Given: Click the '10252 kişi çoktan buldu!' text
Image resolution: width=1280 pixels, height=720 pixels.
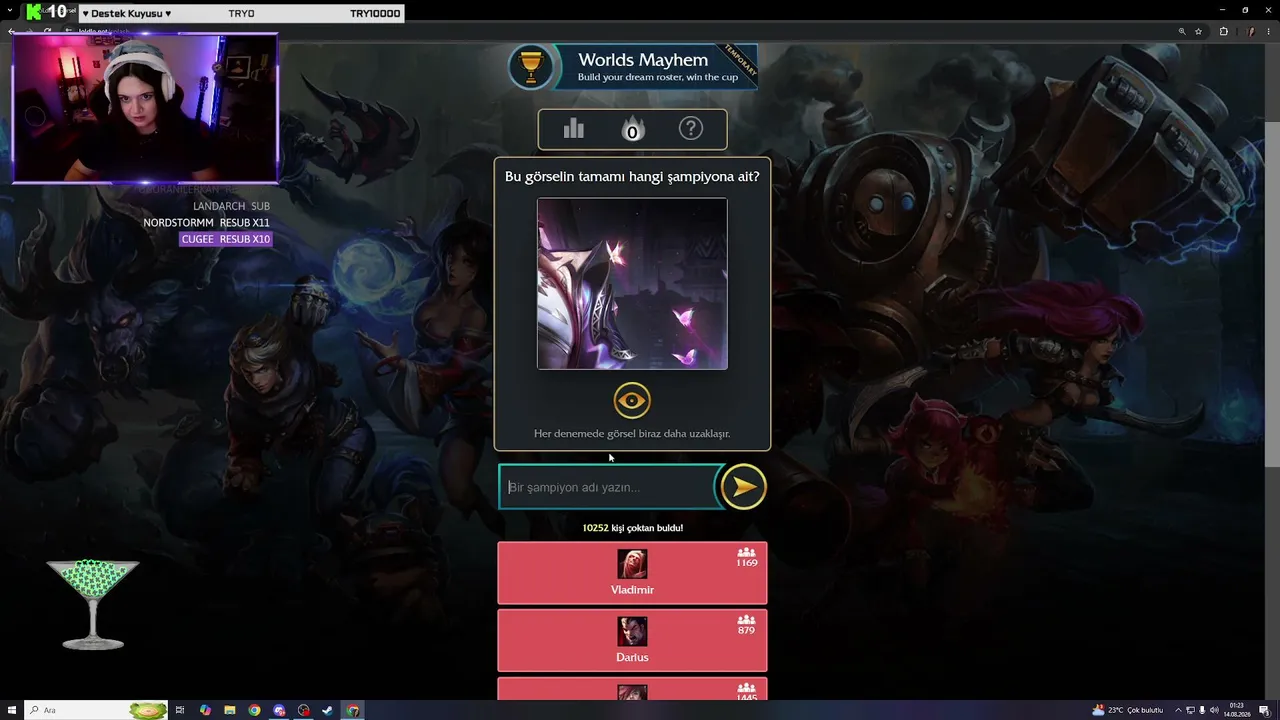Looking at the screenshot, I should pyautogui.click(x=633, y=528).
